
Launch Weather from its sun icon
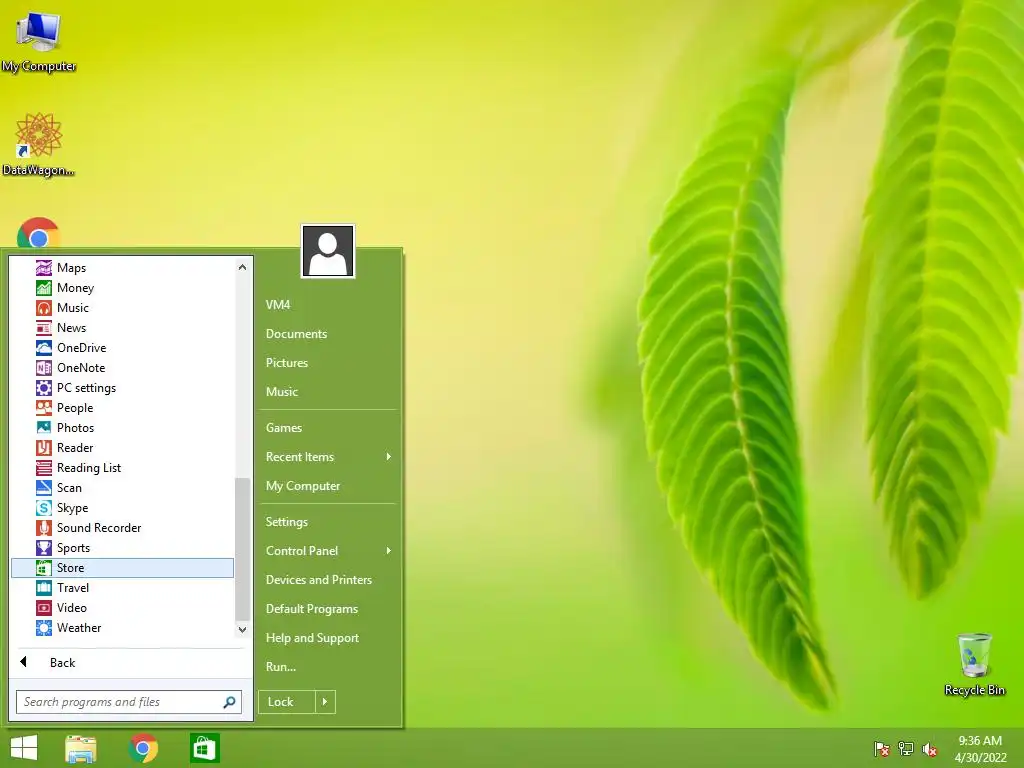pyautogui.click(x=44, y=628)
